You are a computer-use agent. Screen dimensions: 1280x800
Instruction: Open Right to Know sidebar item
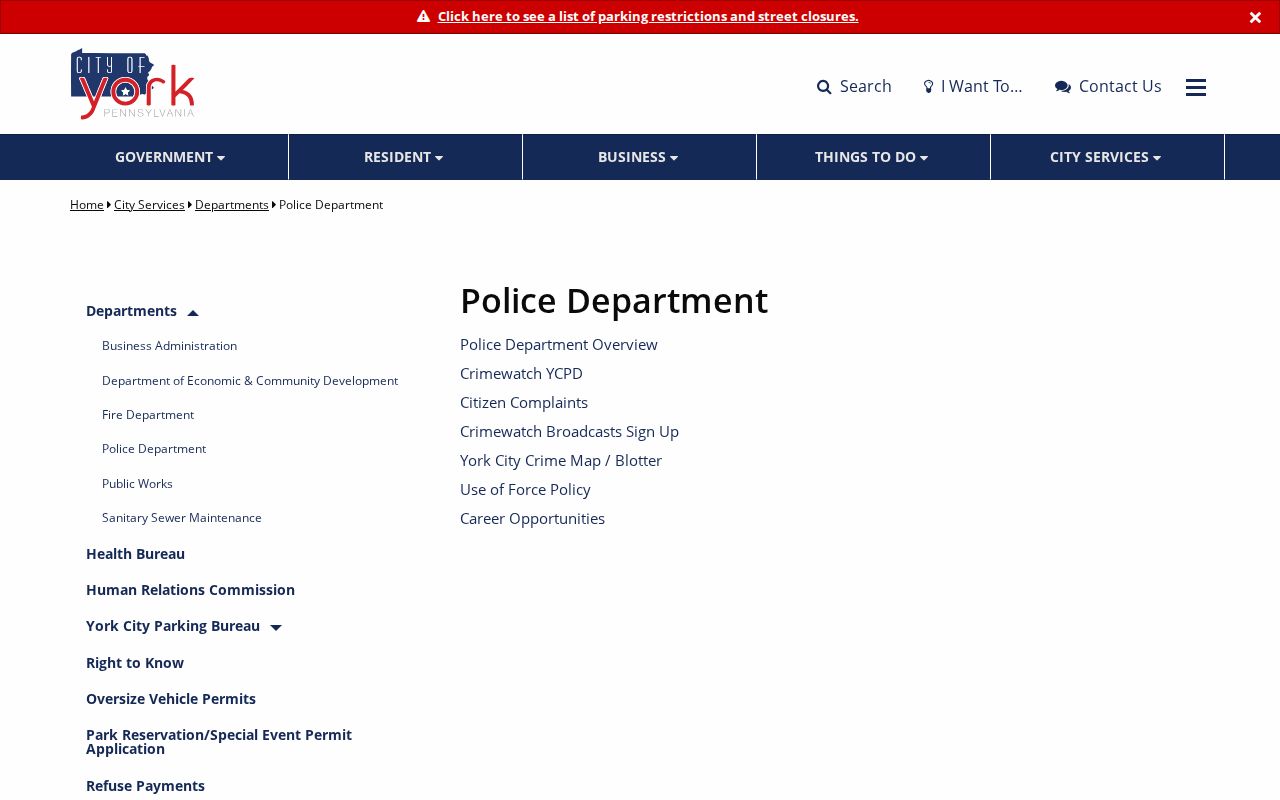(135, 663)
